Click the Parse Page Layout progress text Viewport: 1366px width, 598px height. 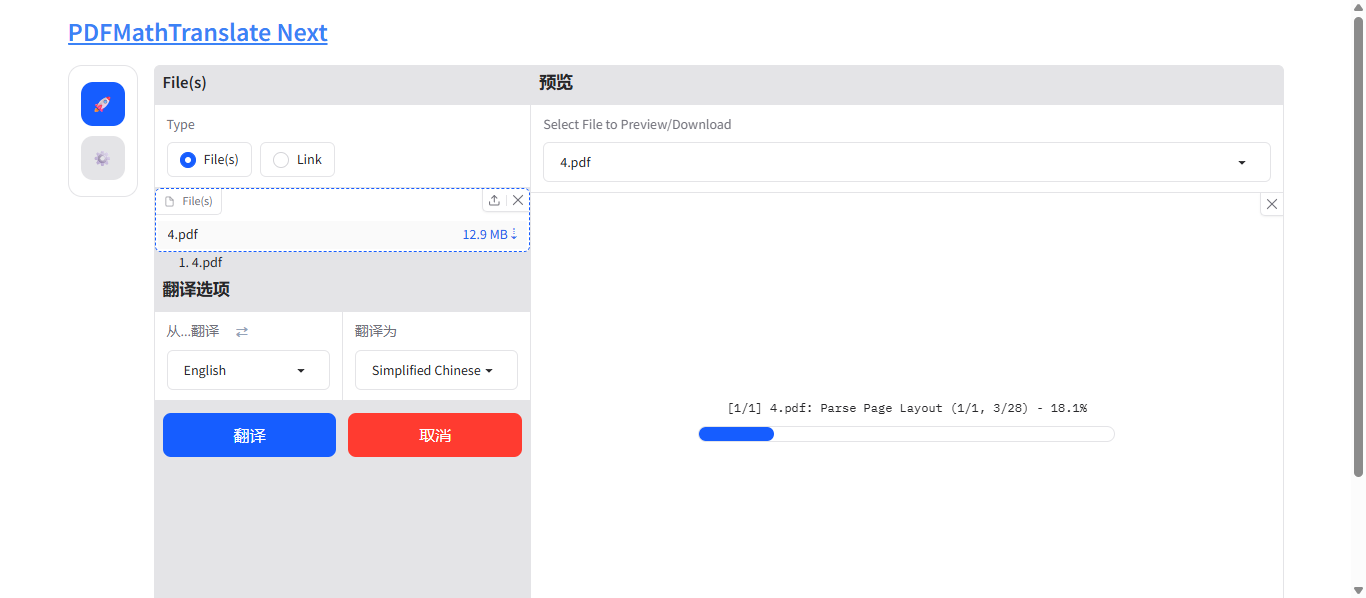[907, 408]
